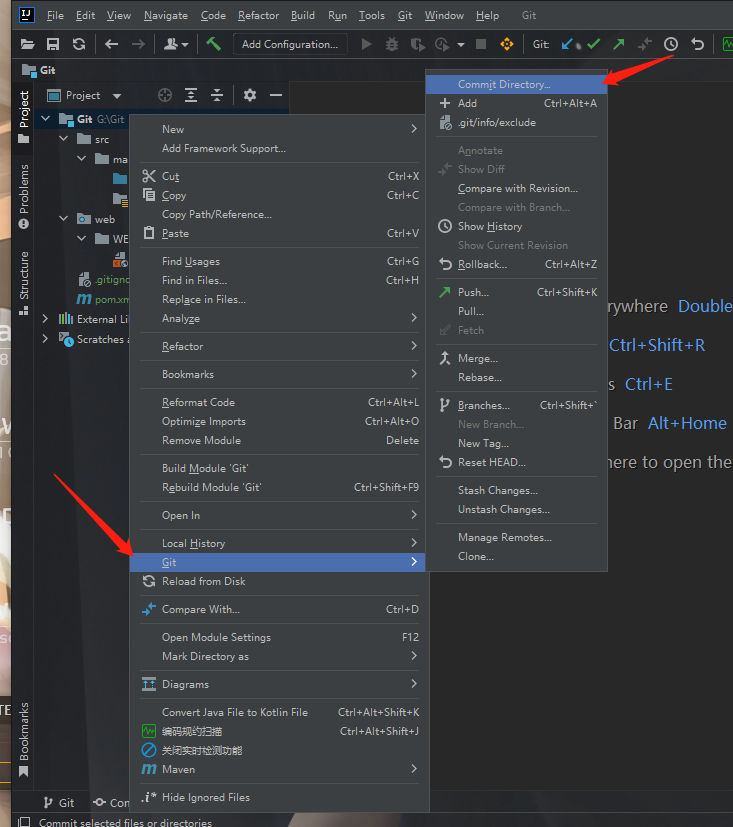Select Open Module Settings
Screen dimensions: 733x827
click(x=277, y=638)
